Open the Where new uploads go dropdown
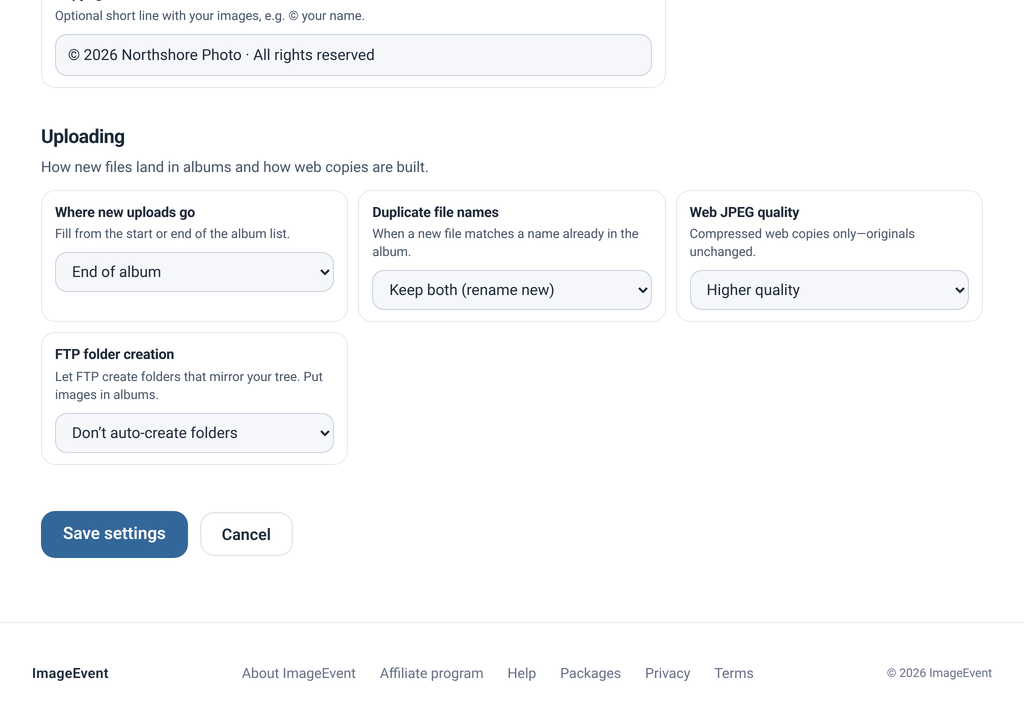The height and width of the screenshot is (720, 1024). coord(195,272)
